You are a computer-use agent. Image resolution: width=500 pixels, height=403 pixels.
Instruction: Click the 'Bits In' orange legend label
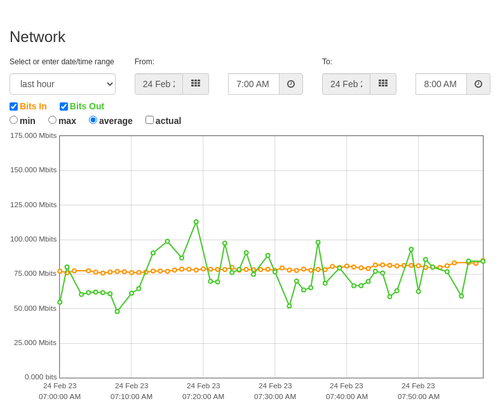pyautogui.click(x=33, y=106)
